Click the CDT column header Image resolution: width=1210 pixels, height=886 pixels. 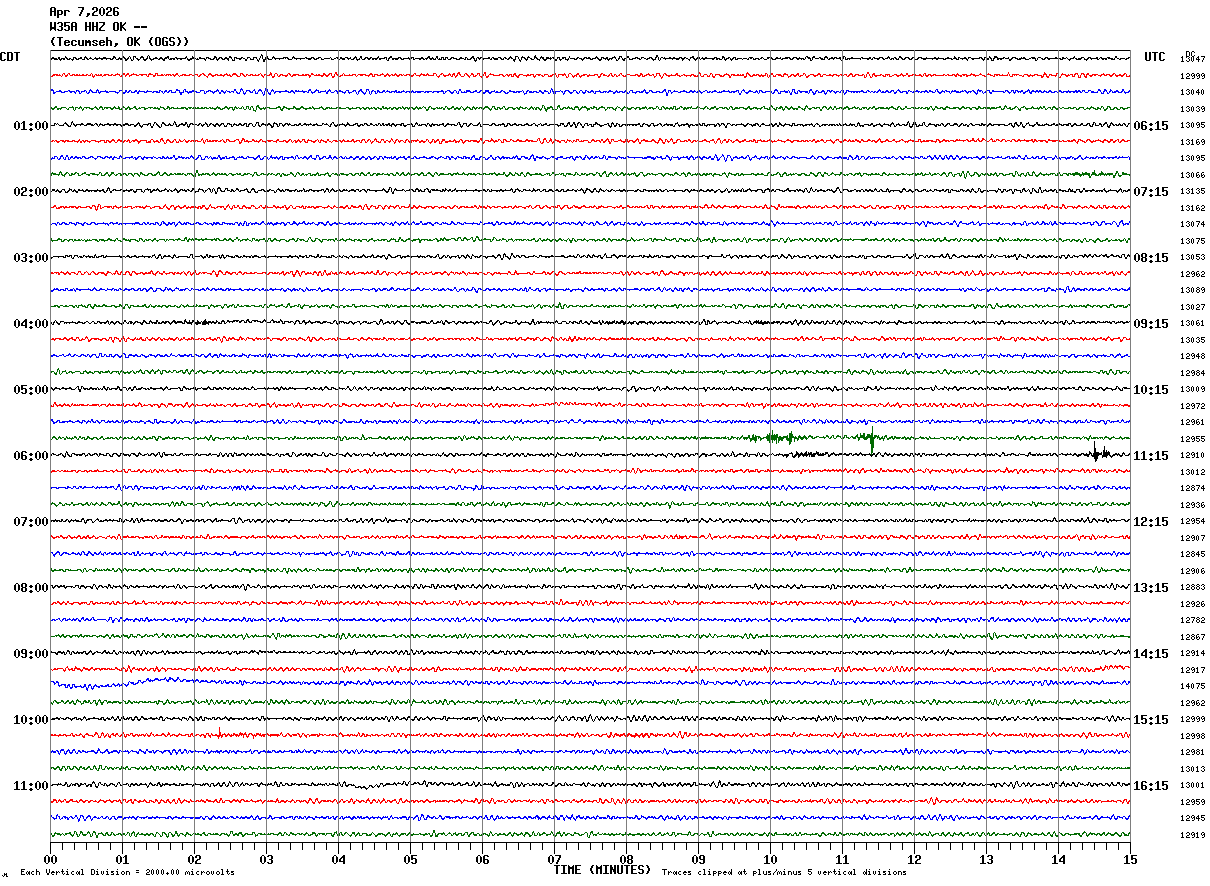10,57
